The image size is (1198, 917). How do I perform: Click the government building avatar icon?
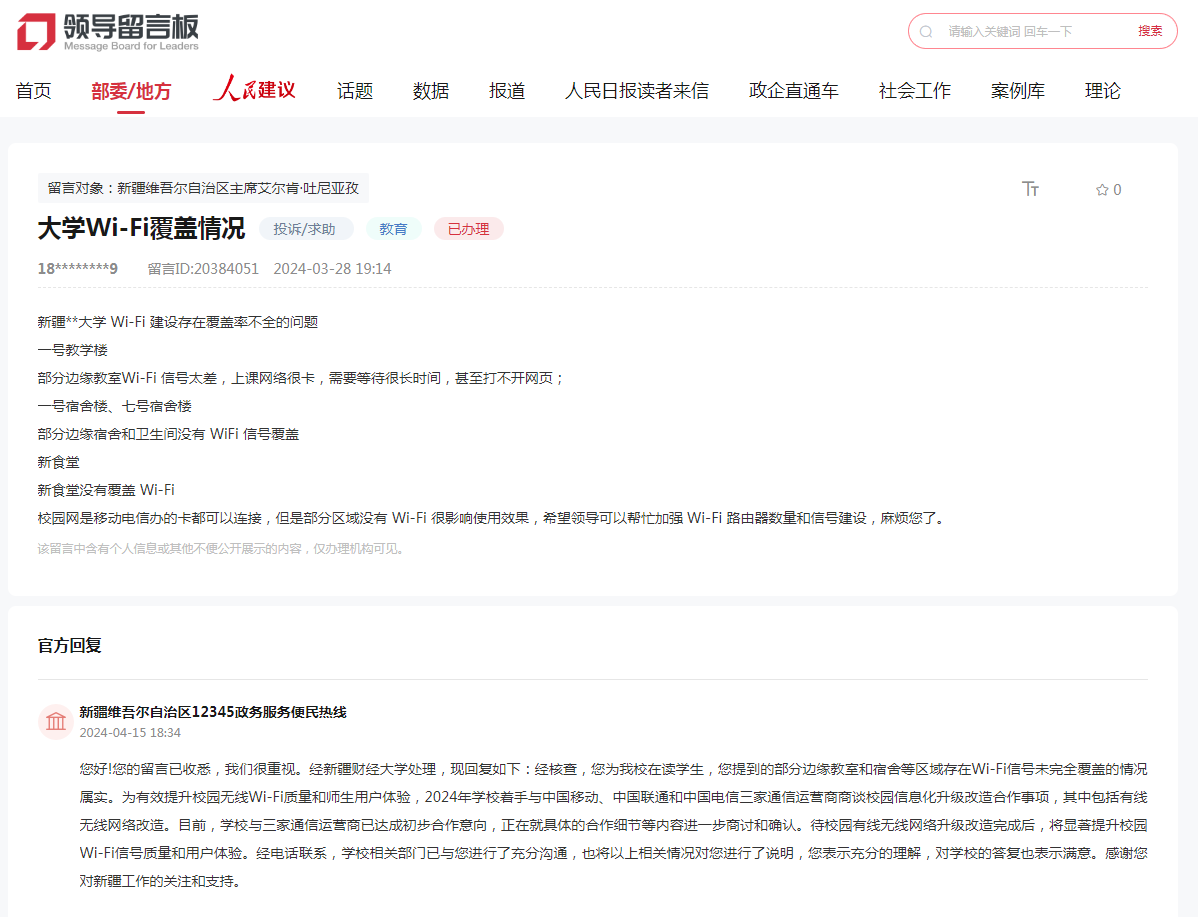pyautogui.click(x=56, y=721)
